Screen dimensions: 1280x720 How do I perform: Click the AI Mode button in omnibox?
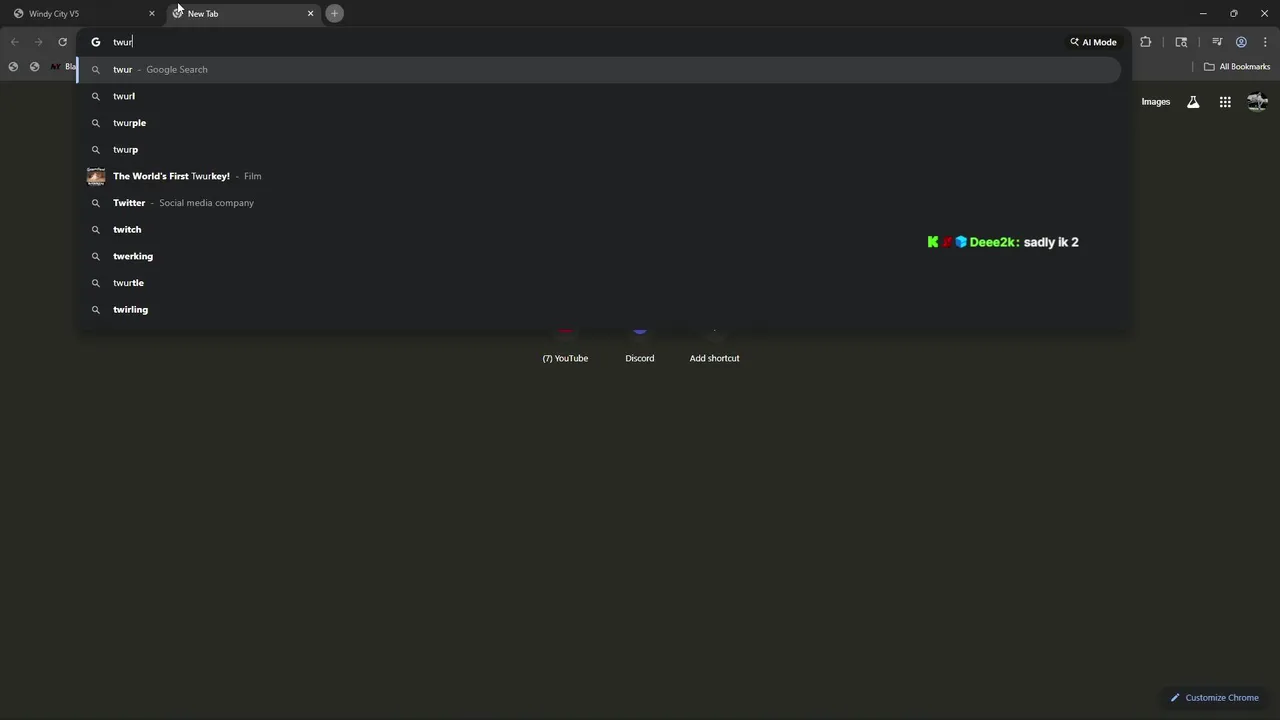point(1093,42)
